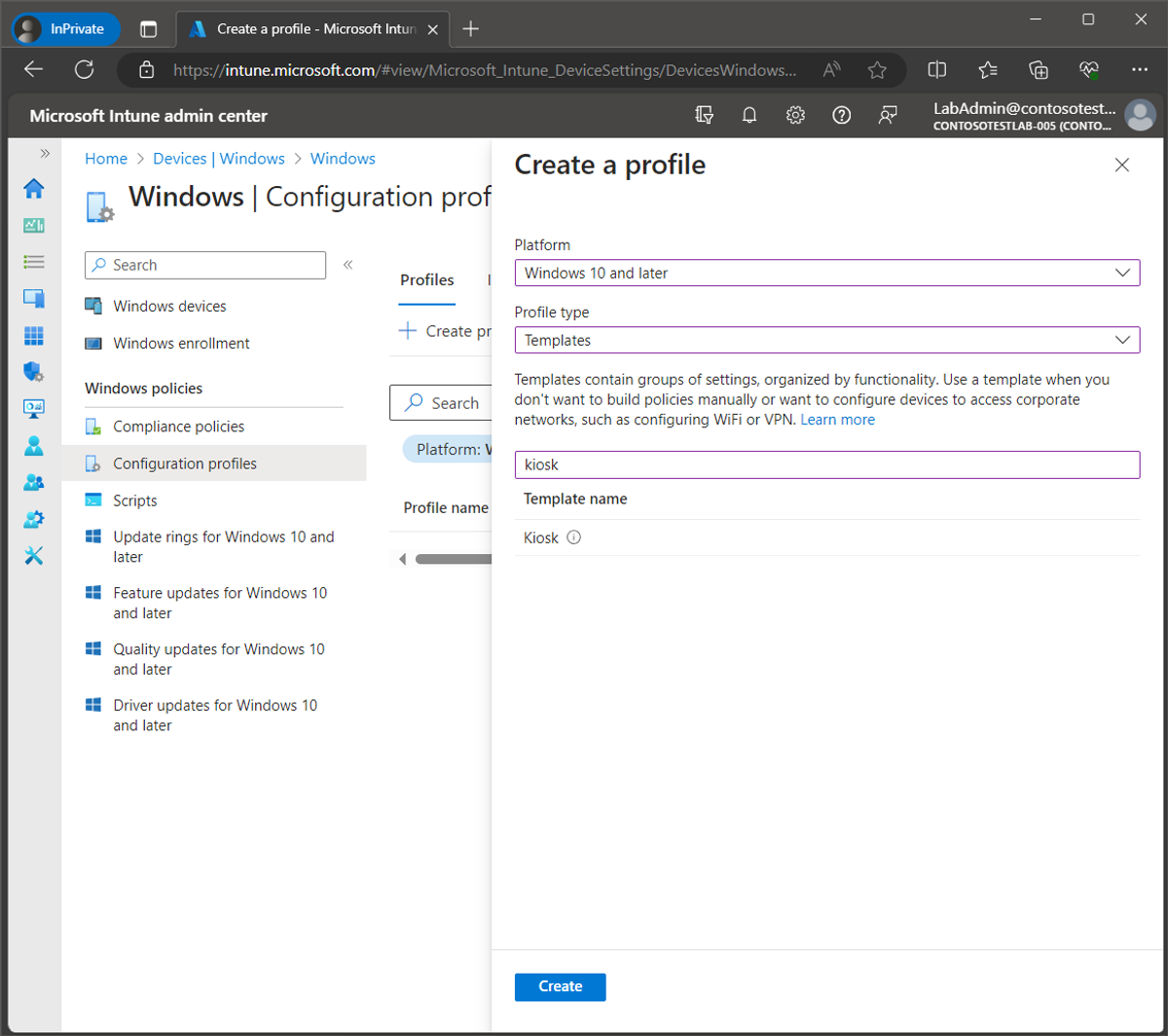Click the read aloud icon in address bar
Viewport: 1168px width, 1036px height.
pyautogui.click(x=831, y=70)
